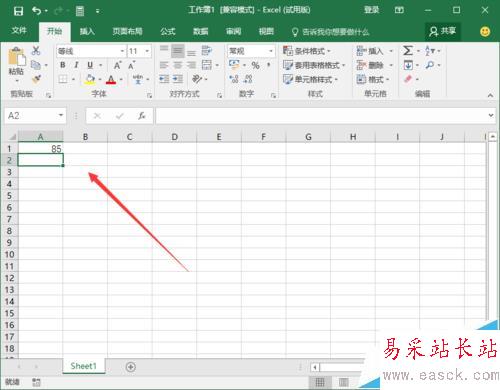Click the Share button
This screenshot has height=390, width=500.
(x=443, y=31)
